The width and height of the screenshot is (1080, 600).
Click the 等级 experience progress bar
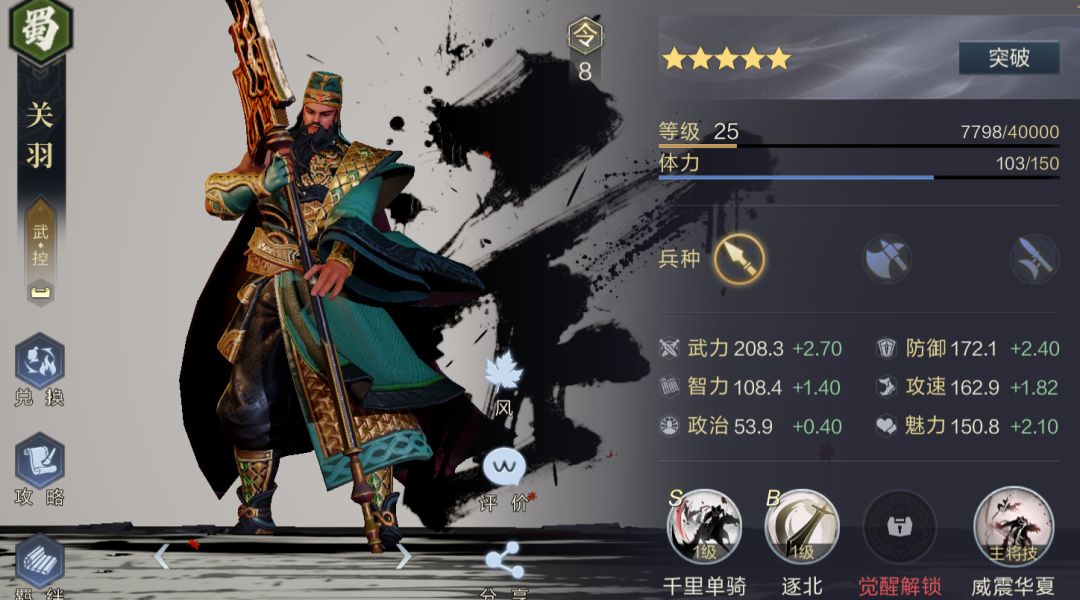click(x=858, y=146)
